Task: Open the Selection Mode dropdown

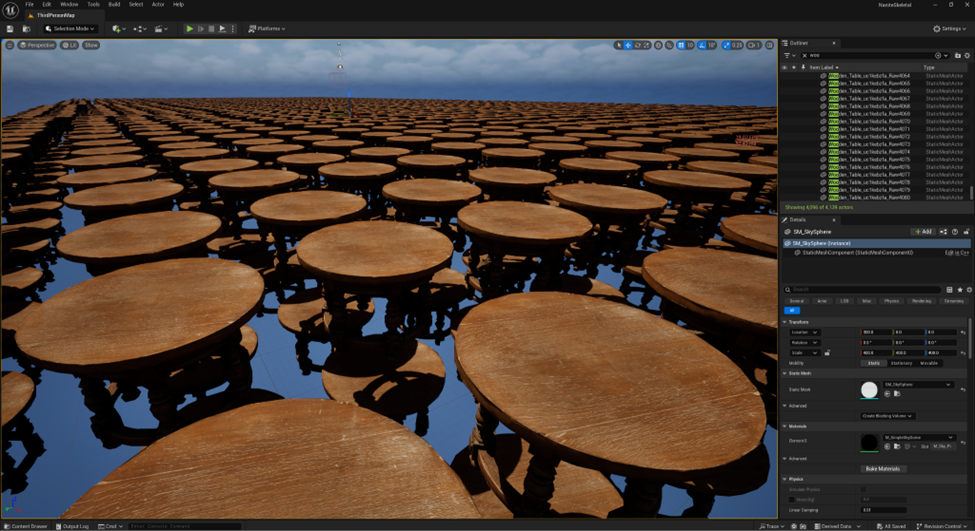Action: click(70, 29)
